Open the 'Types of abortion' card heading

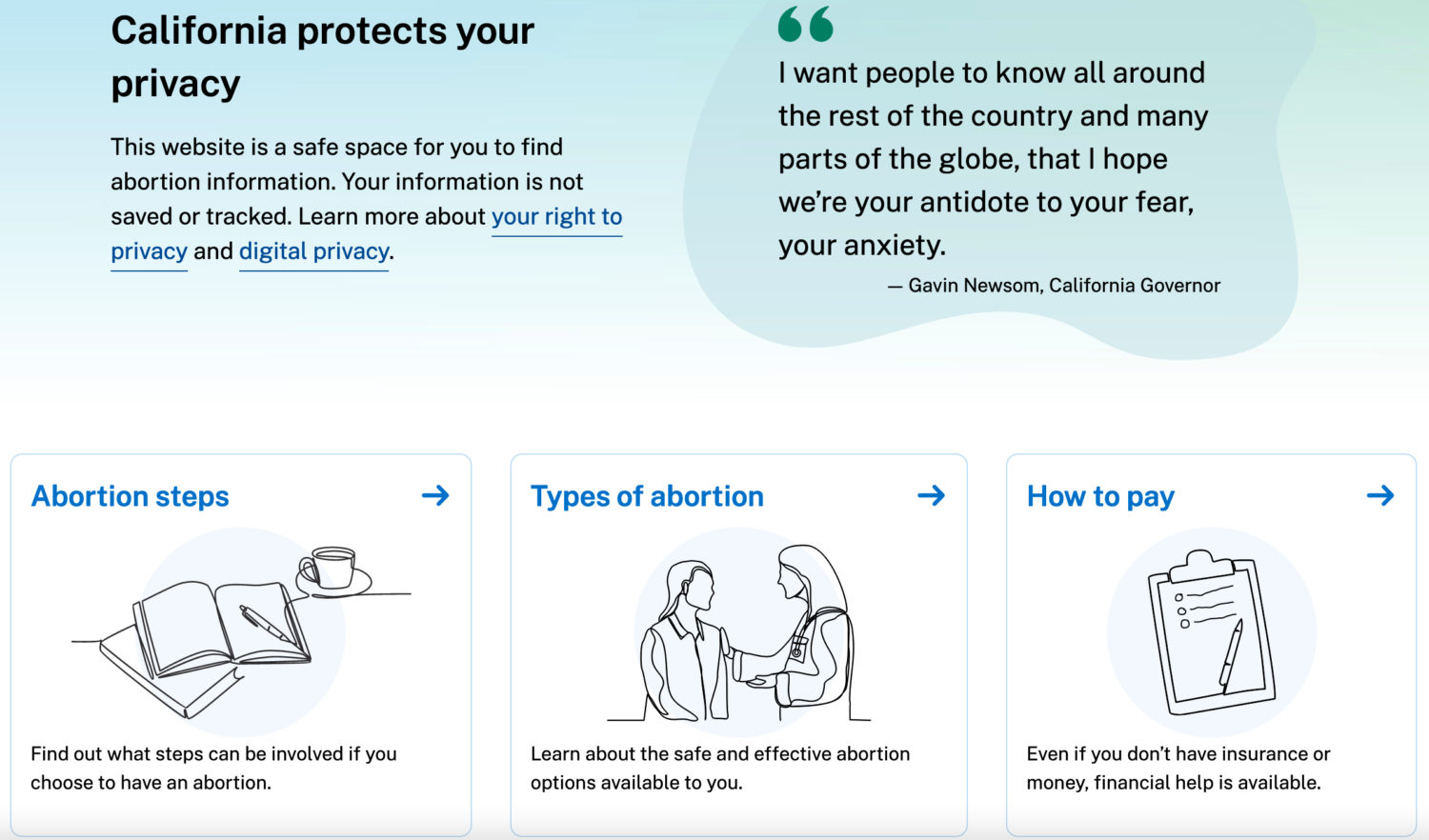[x=647, y=496]
